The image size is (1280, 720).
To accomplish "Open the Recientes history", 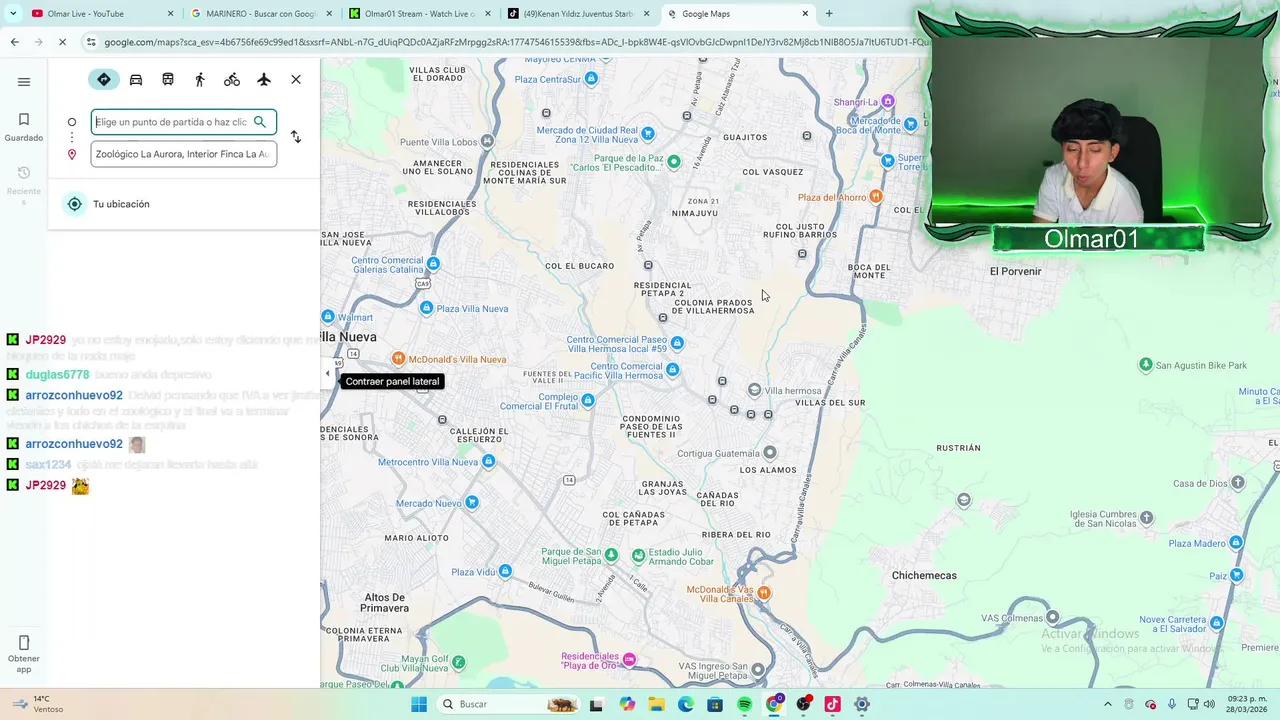I will 24,185.
